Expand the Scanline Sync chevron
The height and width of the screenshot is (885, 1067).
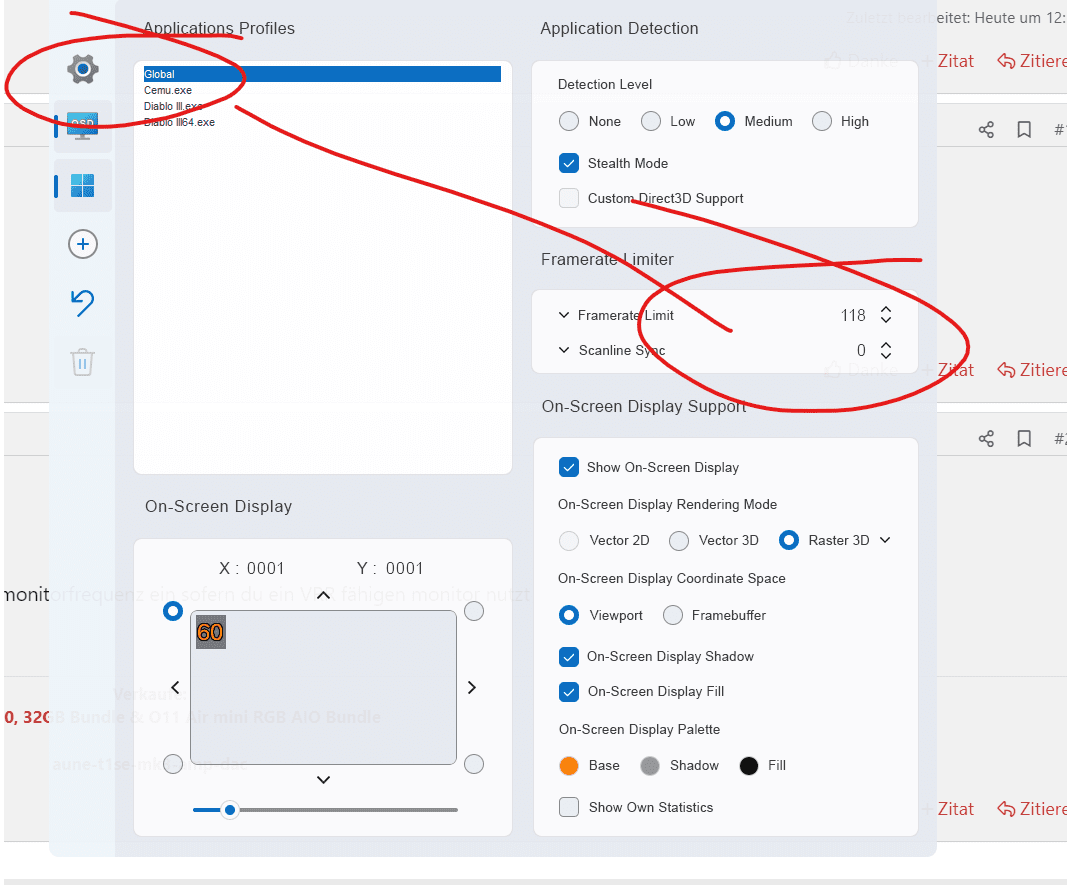(563, 350)
